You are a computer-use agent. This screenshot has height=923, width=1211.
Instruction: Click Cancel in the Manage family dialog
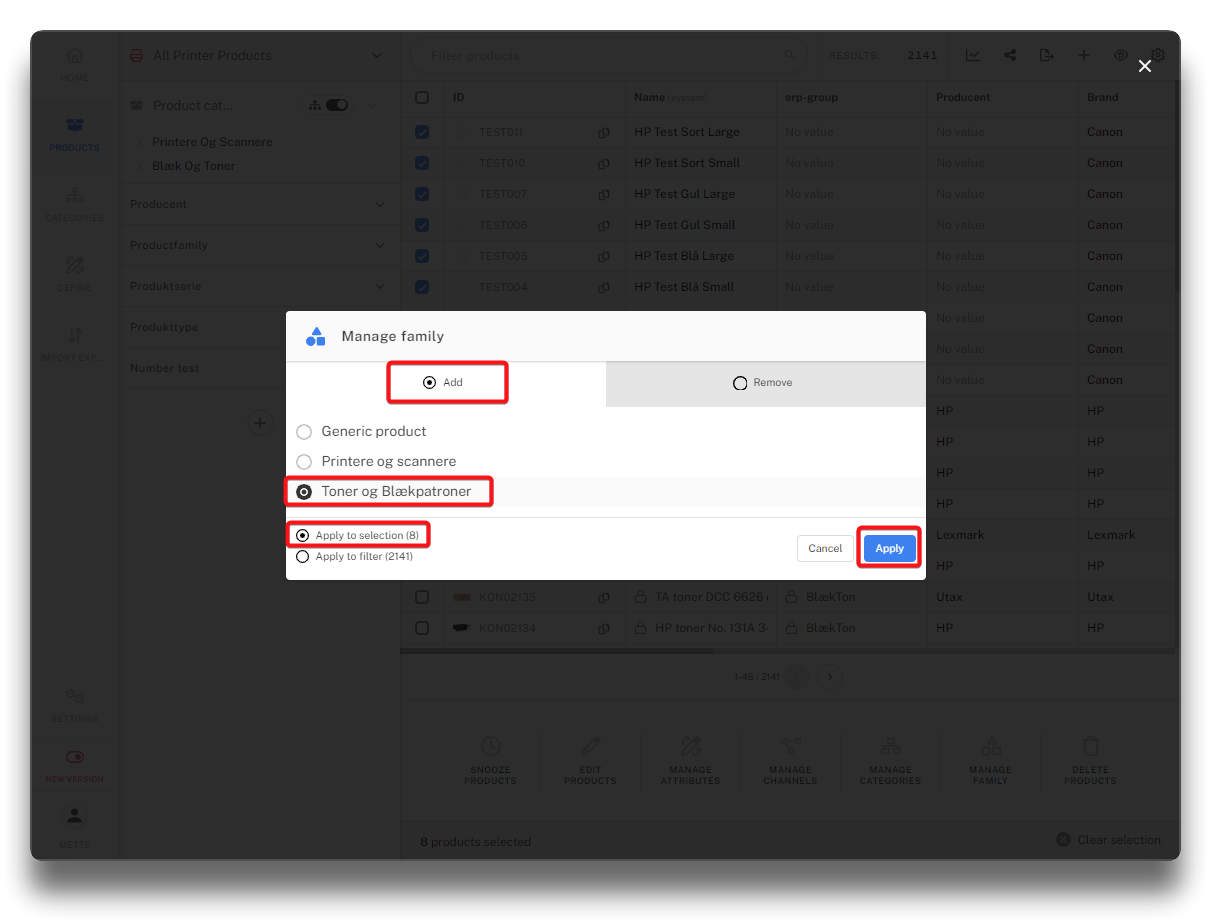(x=825, y=548)
